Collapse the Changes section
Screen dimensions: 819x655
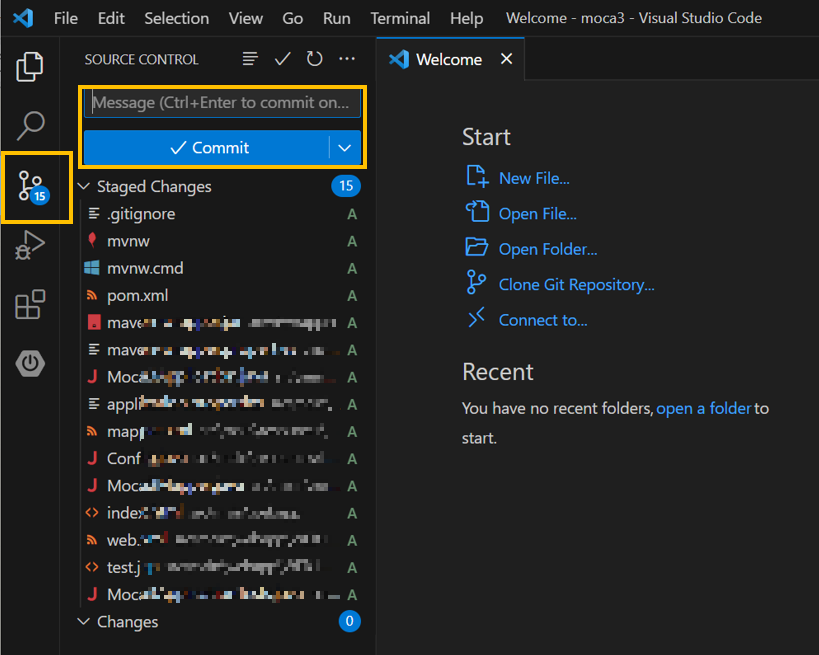(84, 621)
